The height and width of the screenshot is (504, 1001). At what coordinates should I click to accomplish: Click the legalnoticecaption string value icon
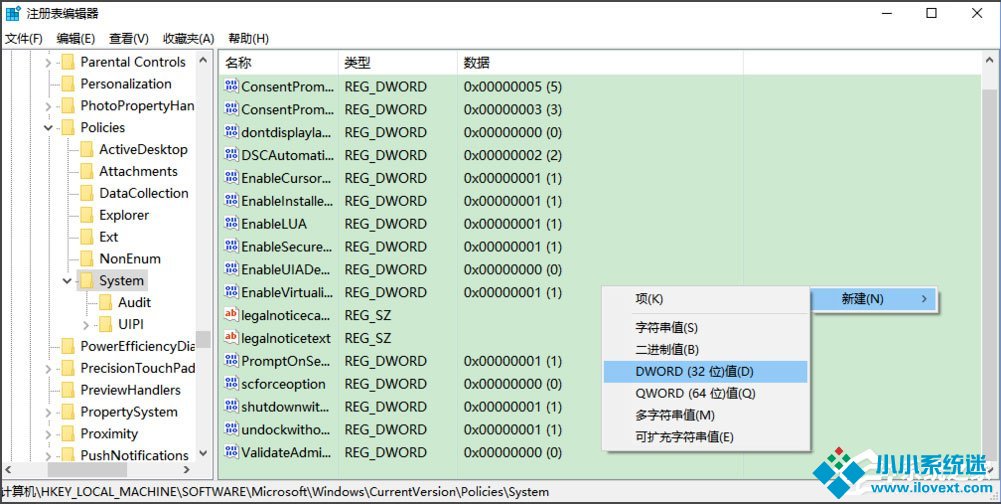click(231, 315)
